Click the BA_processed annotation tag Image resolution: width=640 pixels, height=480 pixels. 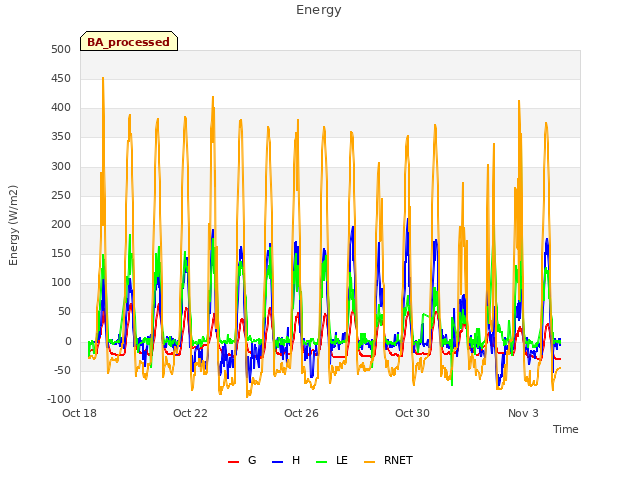[x=129, y=41]
